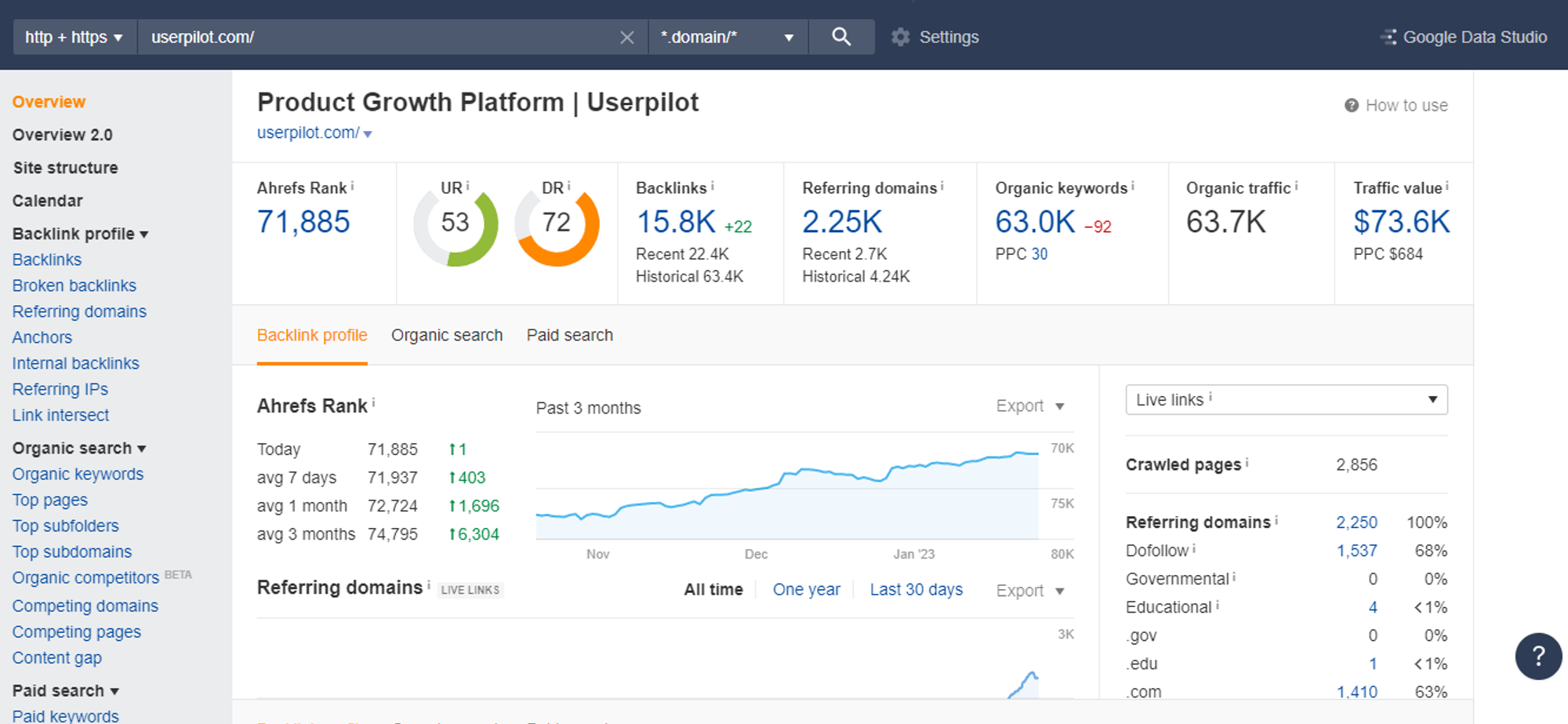The image size is (1568, 724).
Task: Open Content gap report
Action: pos(57,657)
